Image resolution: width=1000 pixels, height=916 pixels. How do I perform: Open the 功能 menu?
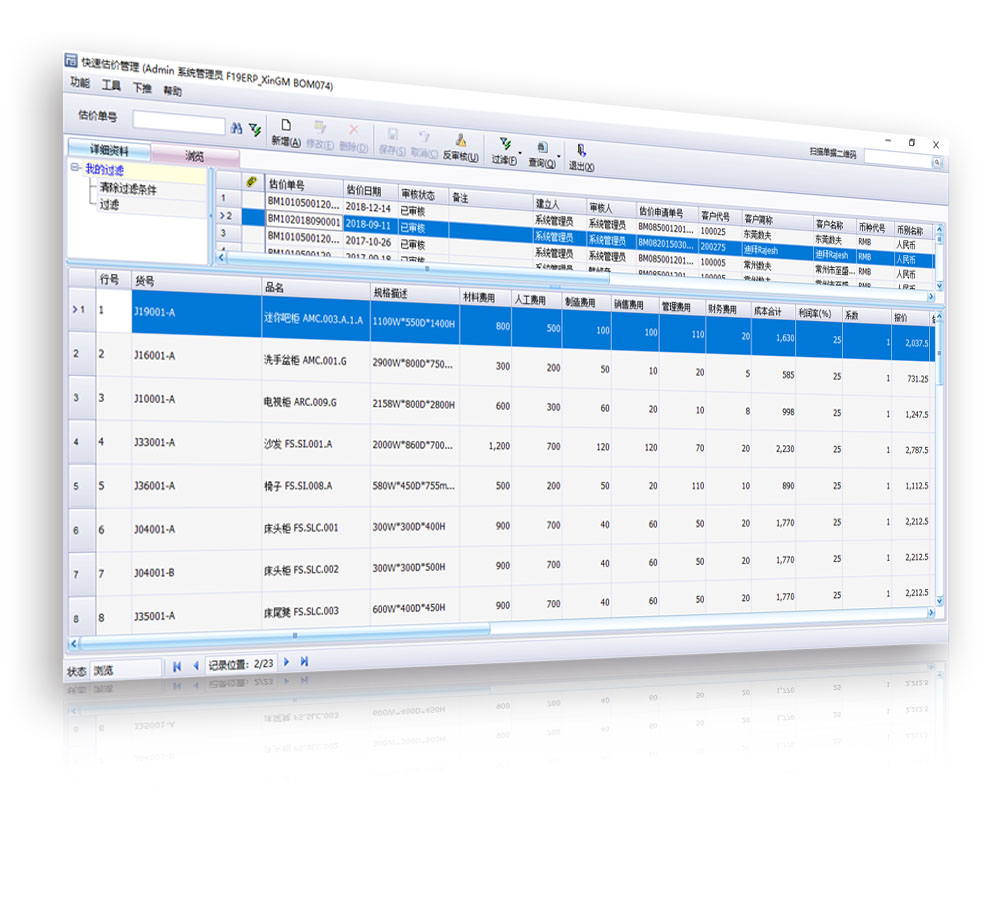(80, 83)
